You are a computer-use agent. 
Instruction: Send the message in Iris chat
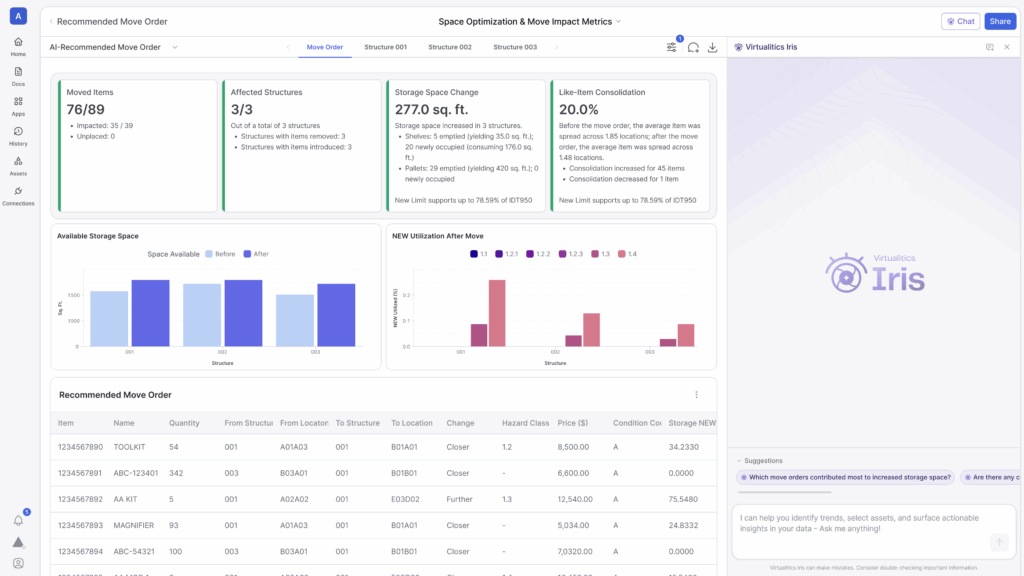click(x=999, y=542)
